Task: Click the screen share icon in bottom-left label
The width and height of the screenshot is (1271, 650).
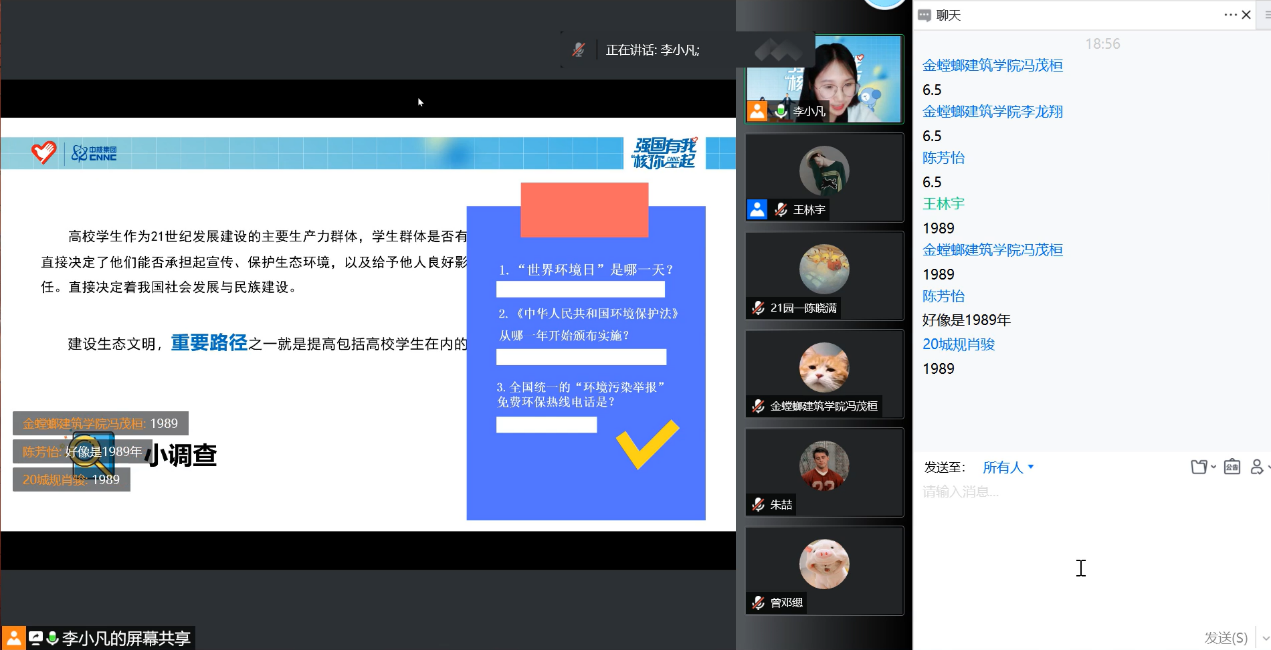Action: [36, 638]
